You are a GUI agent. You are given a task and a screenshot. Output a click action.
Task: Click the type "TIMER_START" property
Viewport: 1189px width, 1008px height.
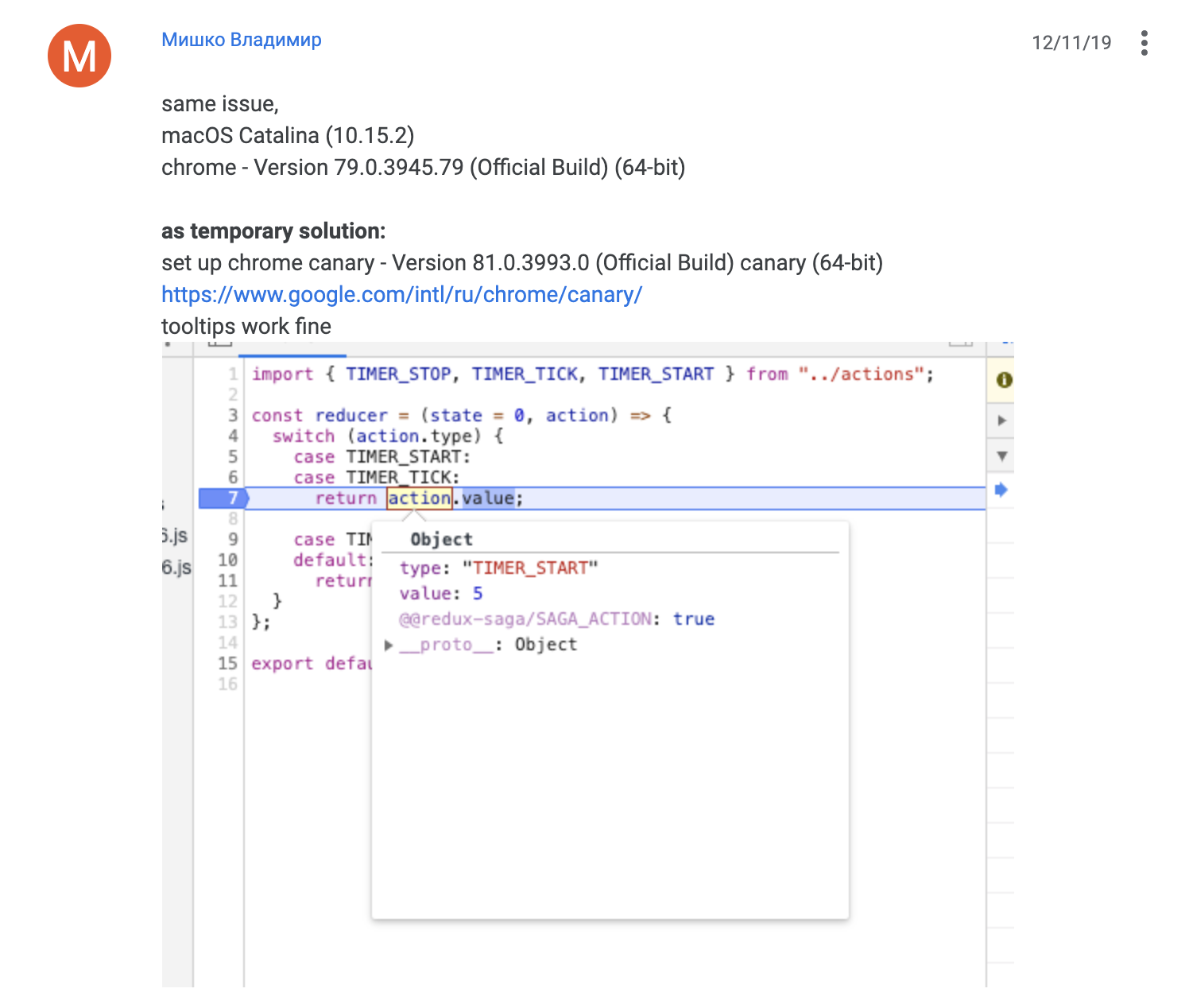[498, 568]
